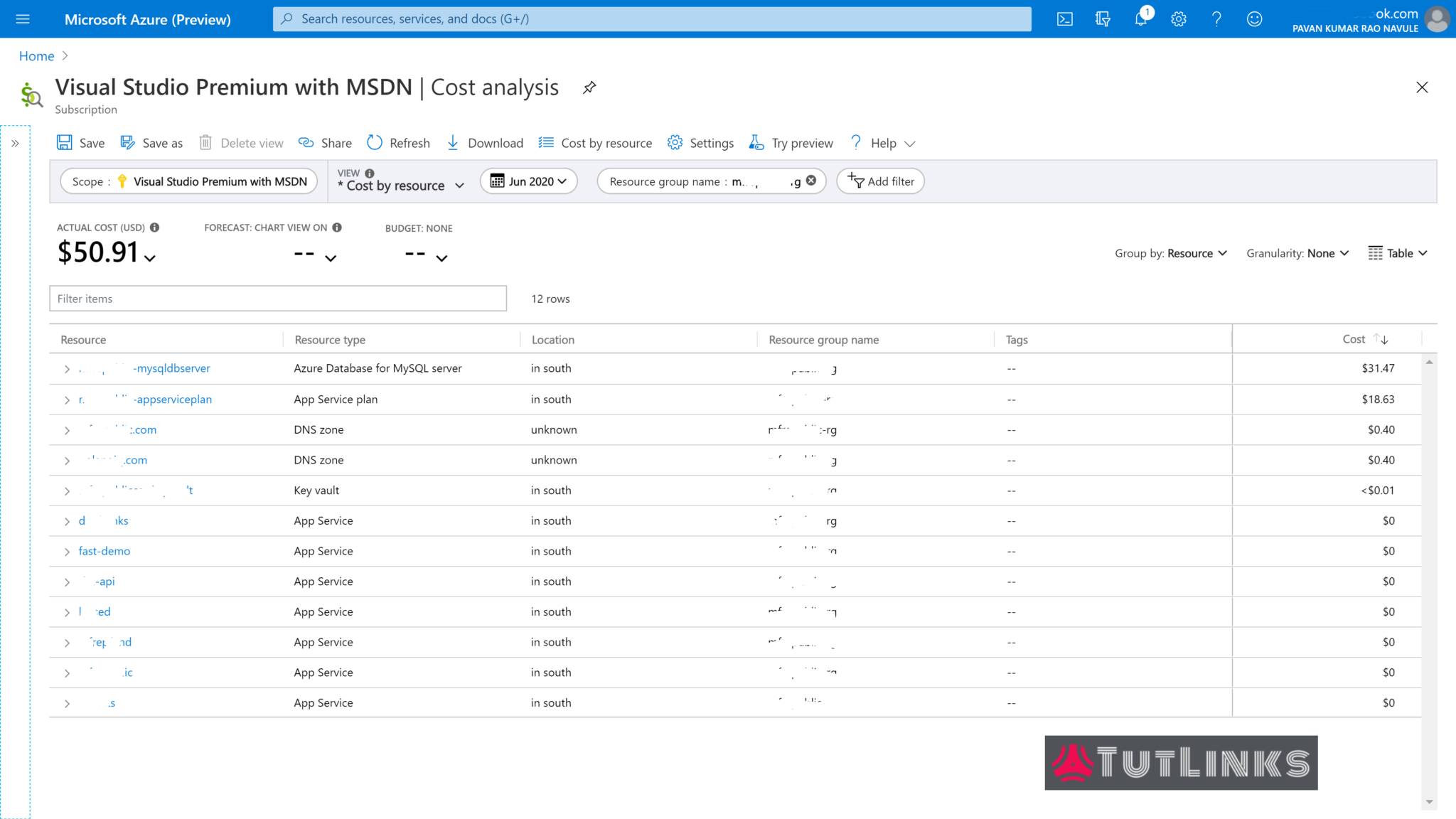Focus the top search resources box
This screenshot has width=1456, height=819.
coord(652,19)
